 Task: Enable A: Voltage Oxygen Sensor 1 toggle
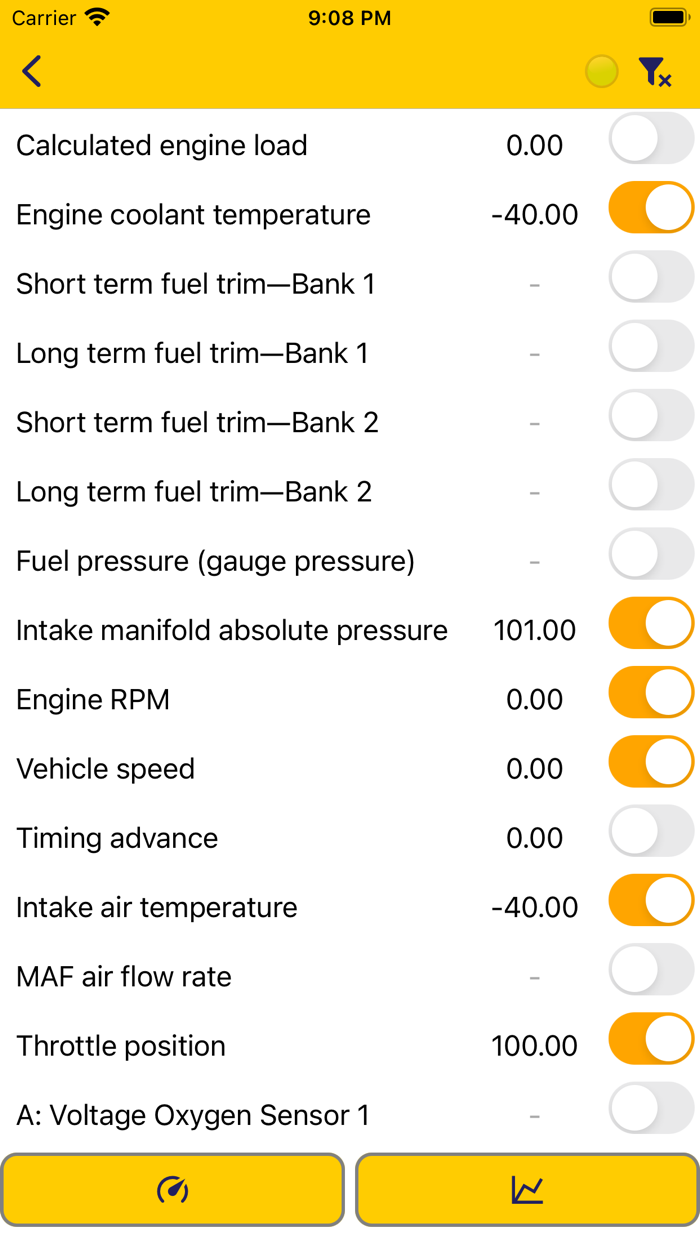coord(651,1109)
